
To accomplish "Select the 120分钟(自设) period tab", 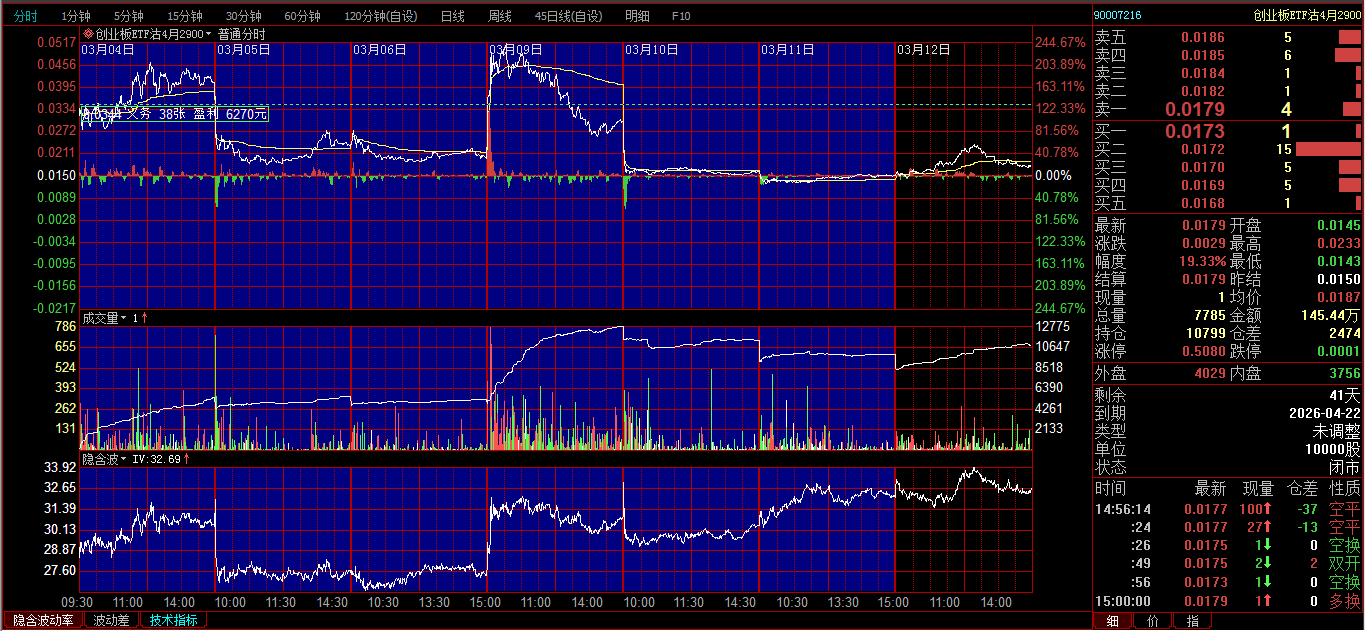I will (381, 17).
